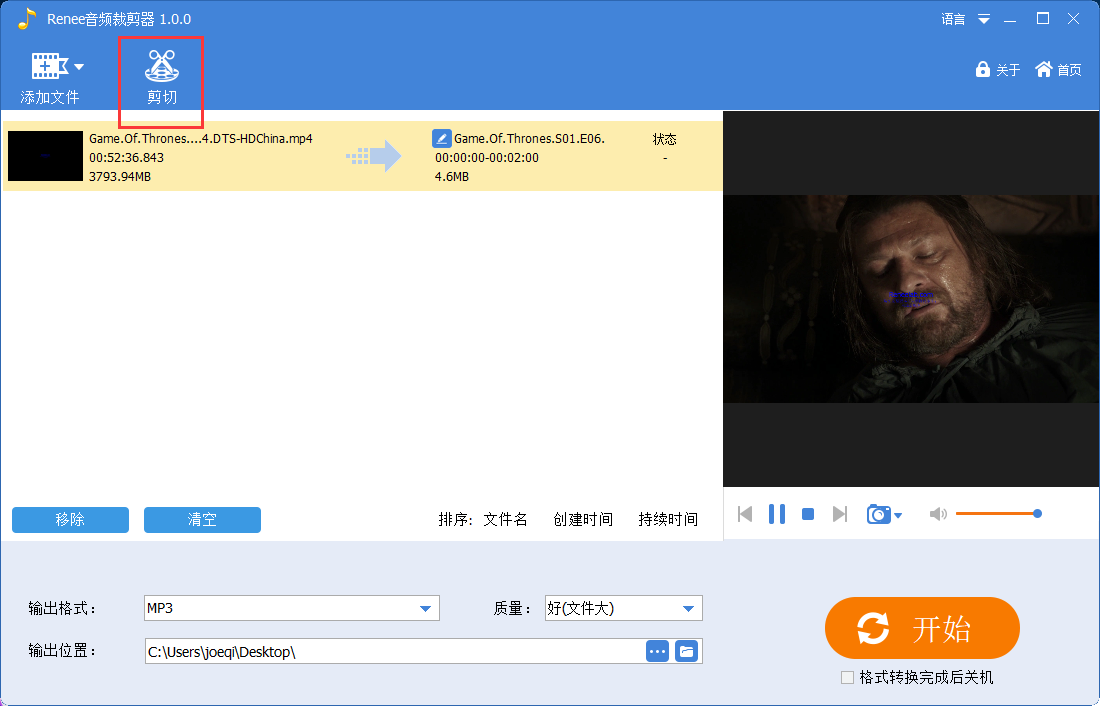Sort list by 创建时间
The height and width of the screenshot is (706, 1100).
coord(583,519)
